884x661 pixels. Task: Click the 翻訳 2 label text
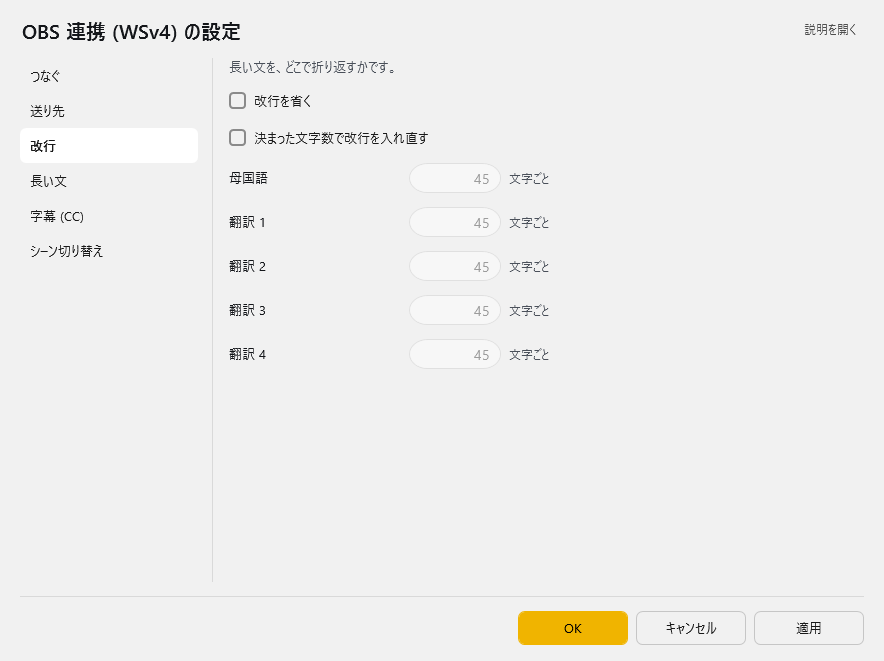tap(247, 266)
